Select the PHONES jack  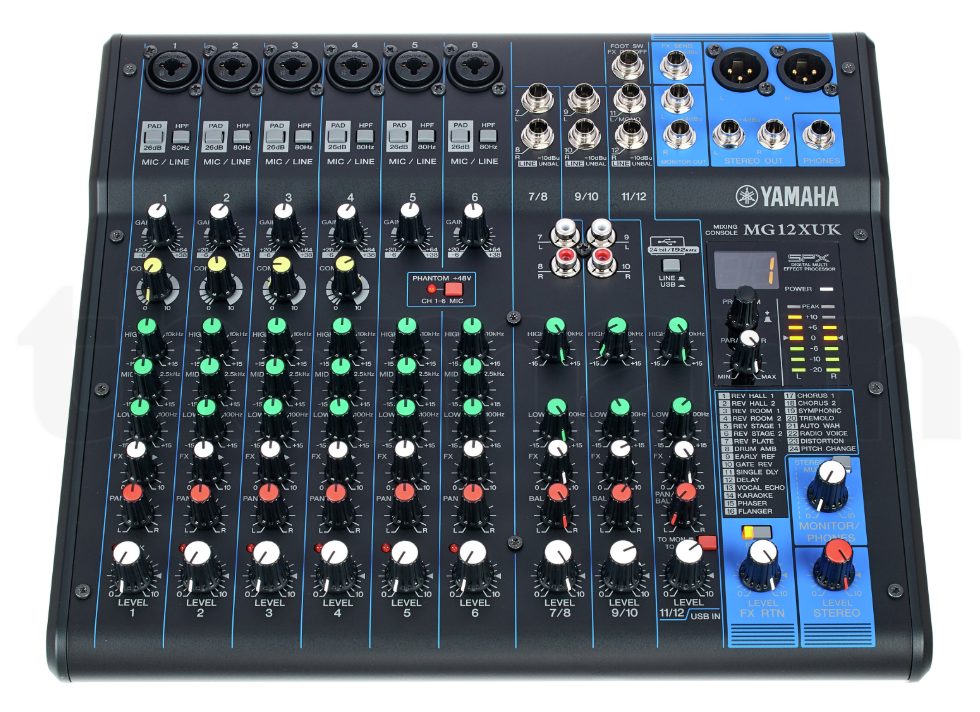click(x=819, y=134)
